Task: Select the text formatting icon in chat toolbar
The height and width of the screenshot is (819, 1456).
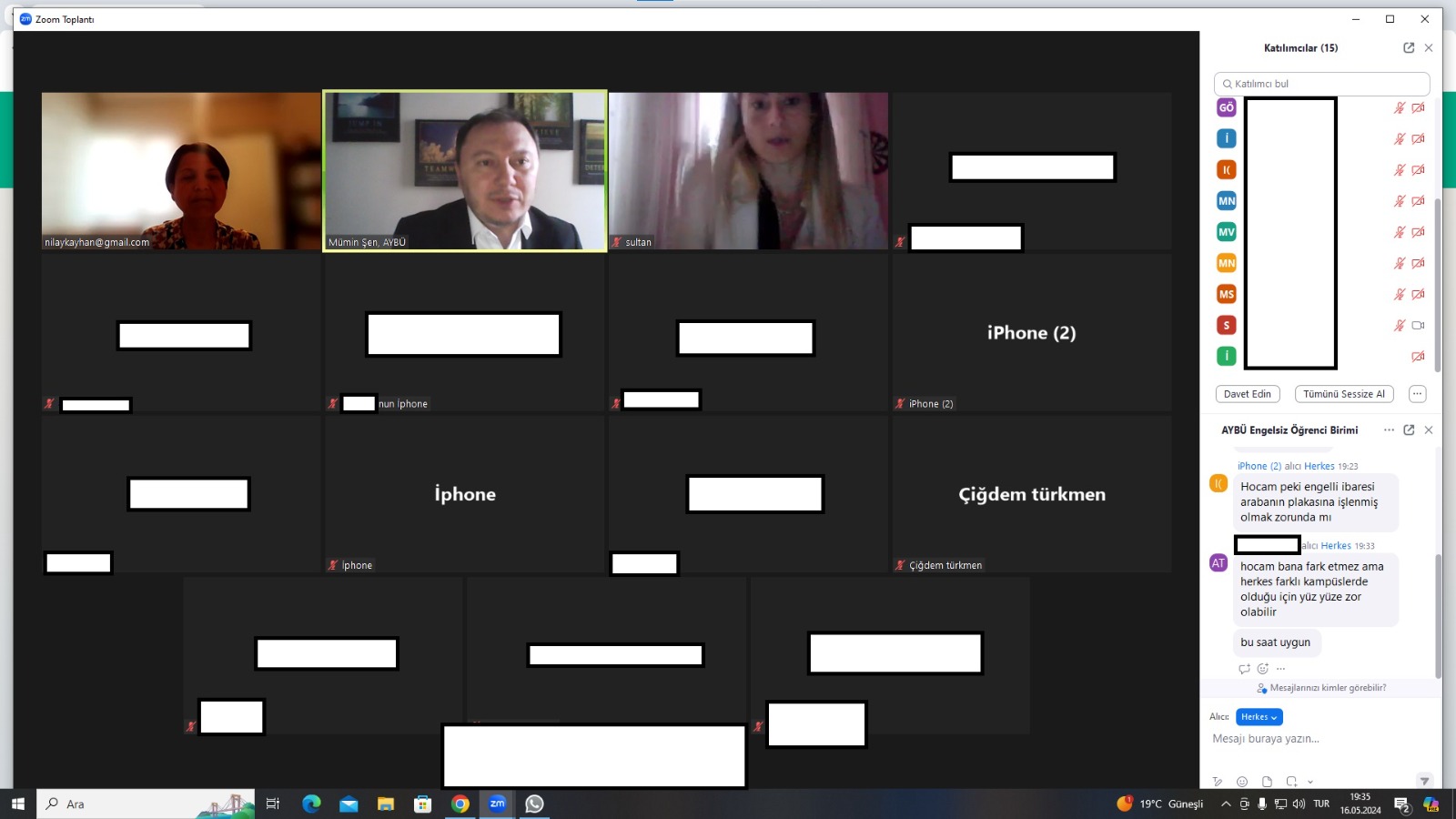Action: point(1218,781)
